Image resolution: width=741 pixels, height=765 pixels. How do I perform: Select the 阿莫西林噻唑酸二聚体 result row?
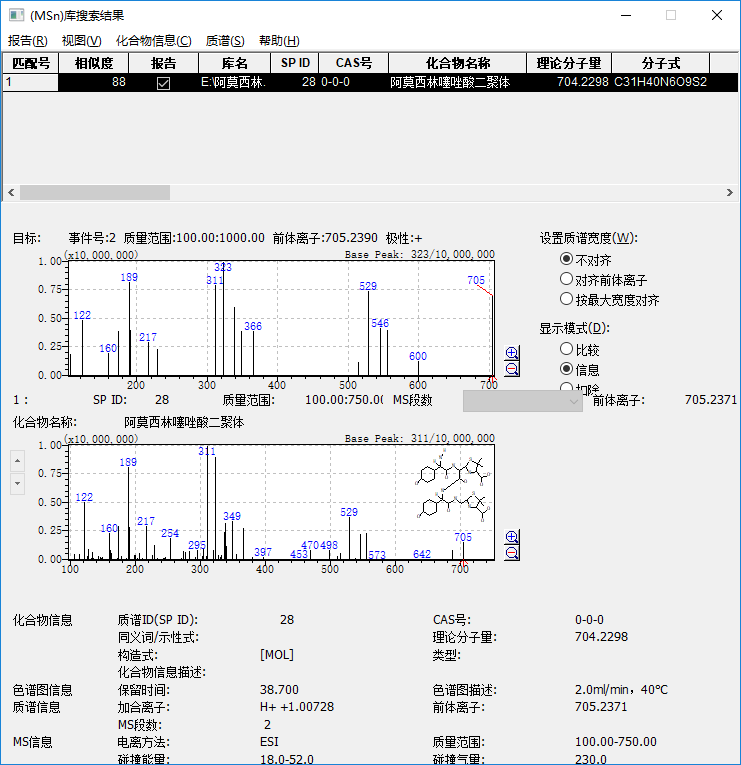tap(449, 83)
